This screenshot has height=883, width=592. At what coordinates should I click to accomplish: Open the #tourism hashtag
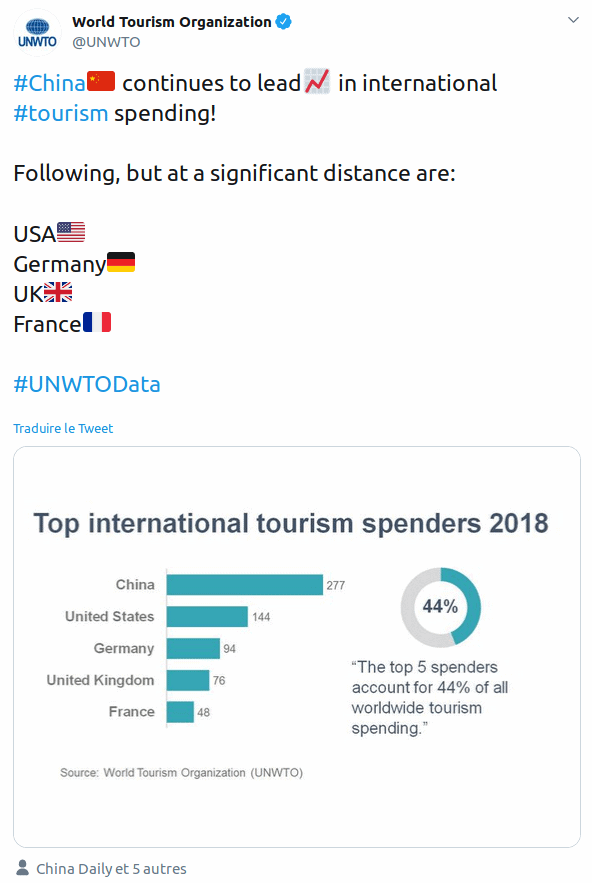pyautogui.click(x=61, y=113)
